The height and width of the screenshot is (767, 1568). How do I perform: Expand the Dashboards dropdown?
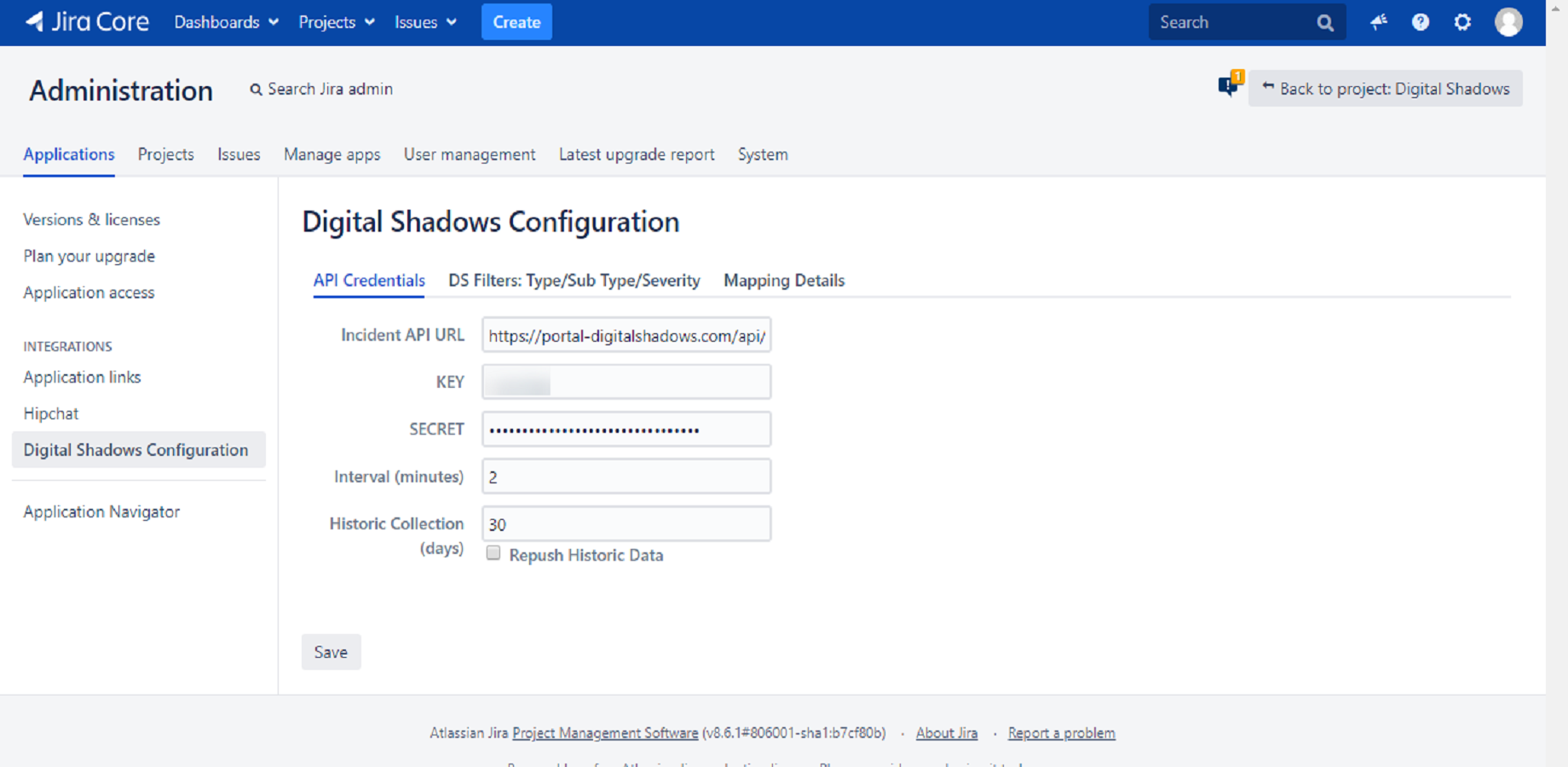click(x=226, y=22)
